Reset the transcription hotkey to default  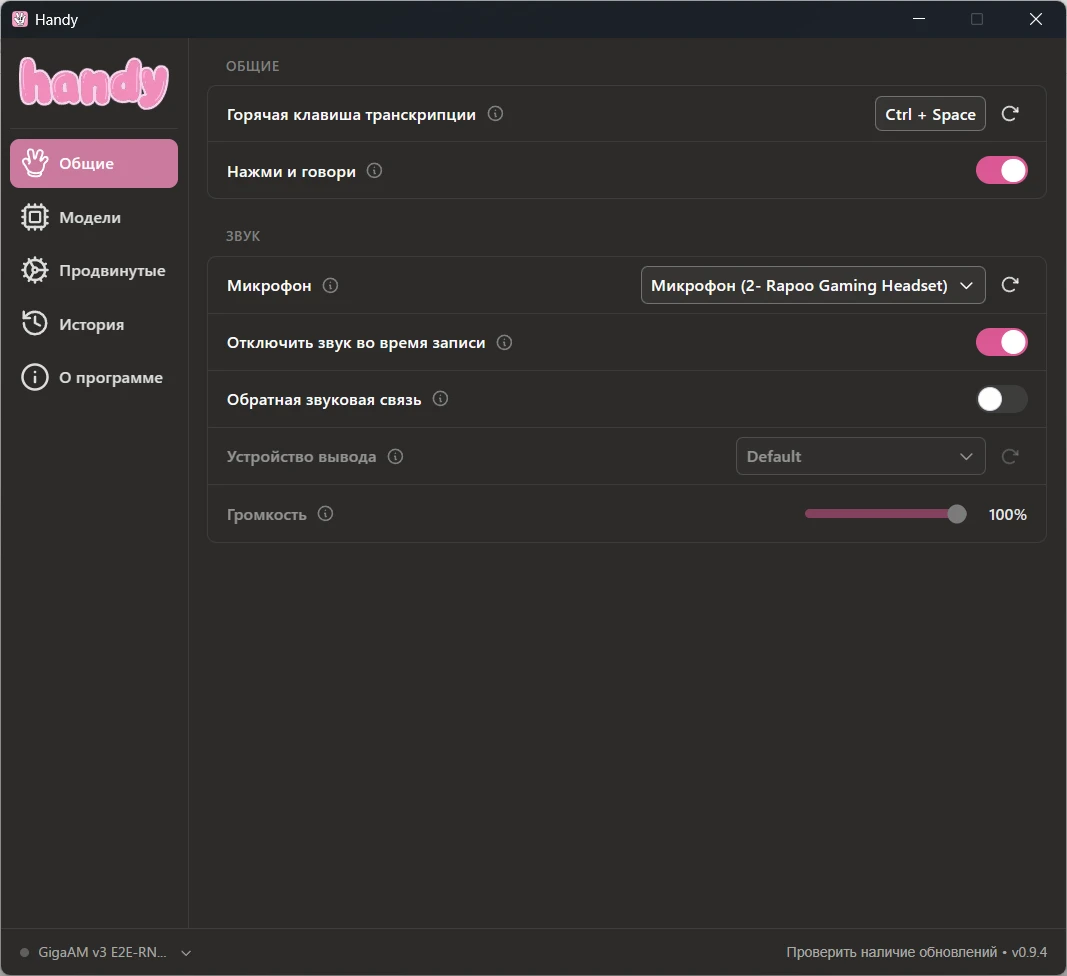coord(1010,114)
